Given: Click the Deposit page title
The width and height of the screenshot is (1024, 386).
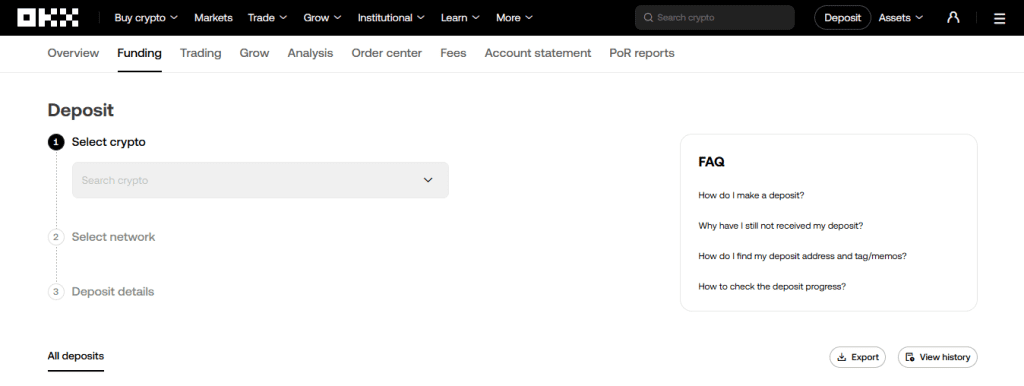Looking at the screenshot, I should [80, 110].
